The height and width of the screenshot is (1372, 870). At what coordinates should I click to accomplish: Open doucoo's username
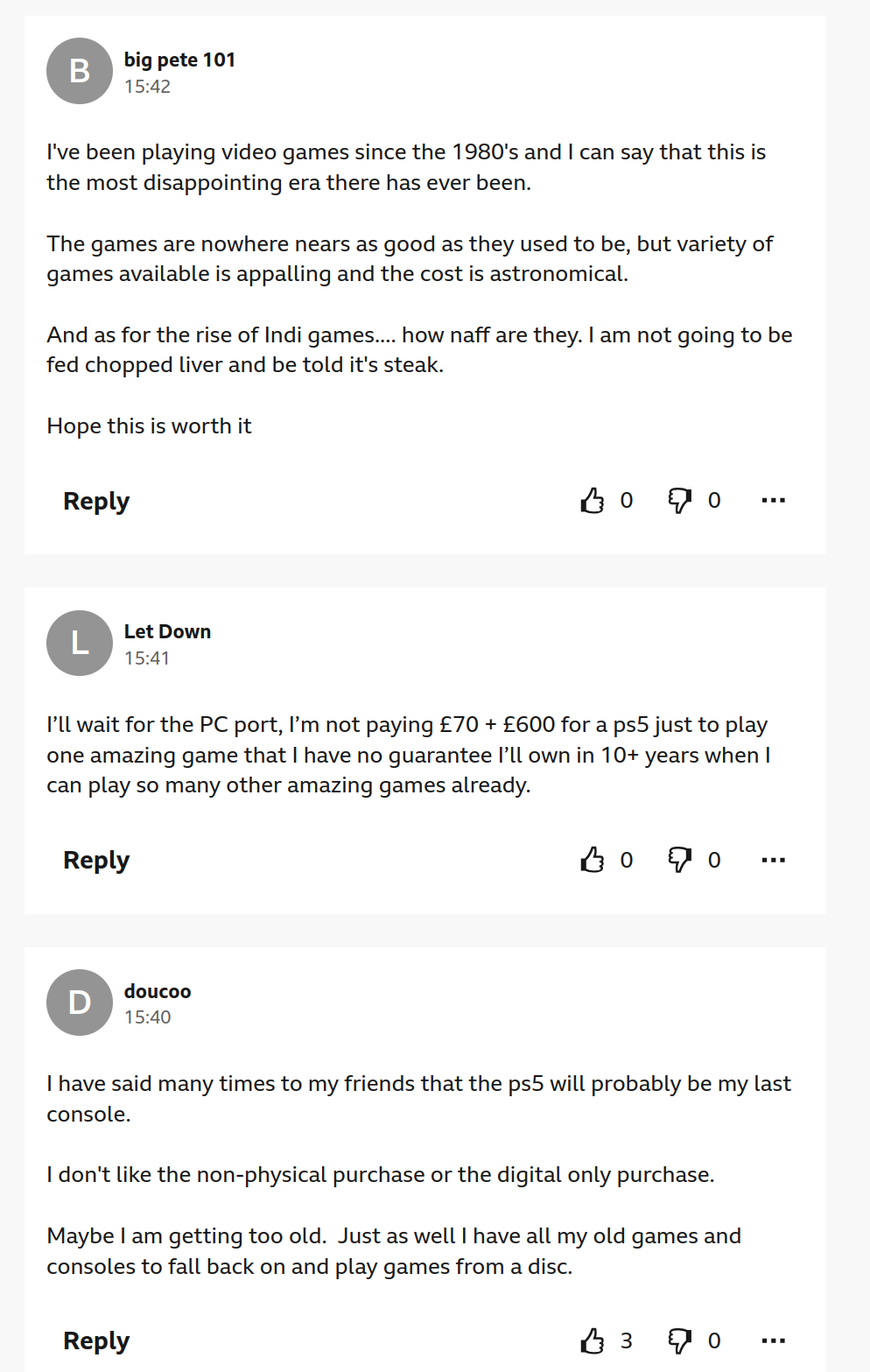(158, 991)
